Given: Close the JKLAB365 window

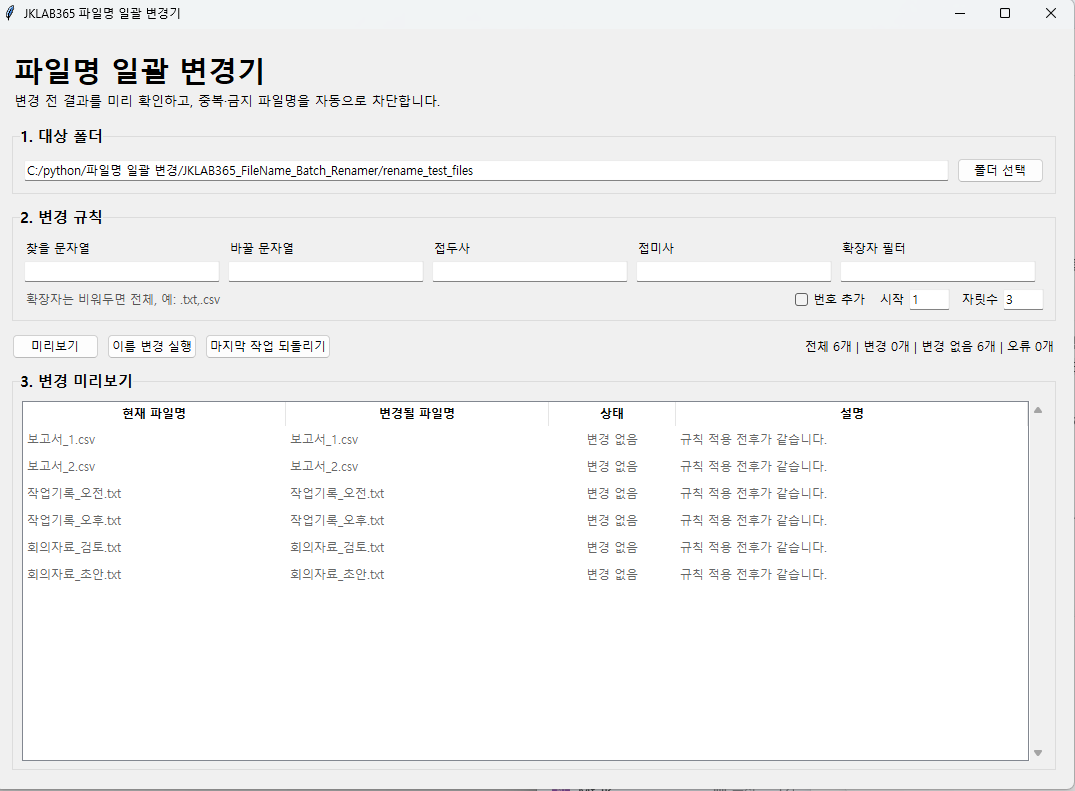Looking at the screenshot, I should tap(1050, 13).
